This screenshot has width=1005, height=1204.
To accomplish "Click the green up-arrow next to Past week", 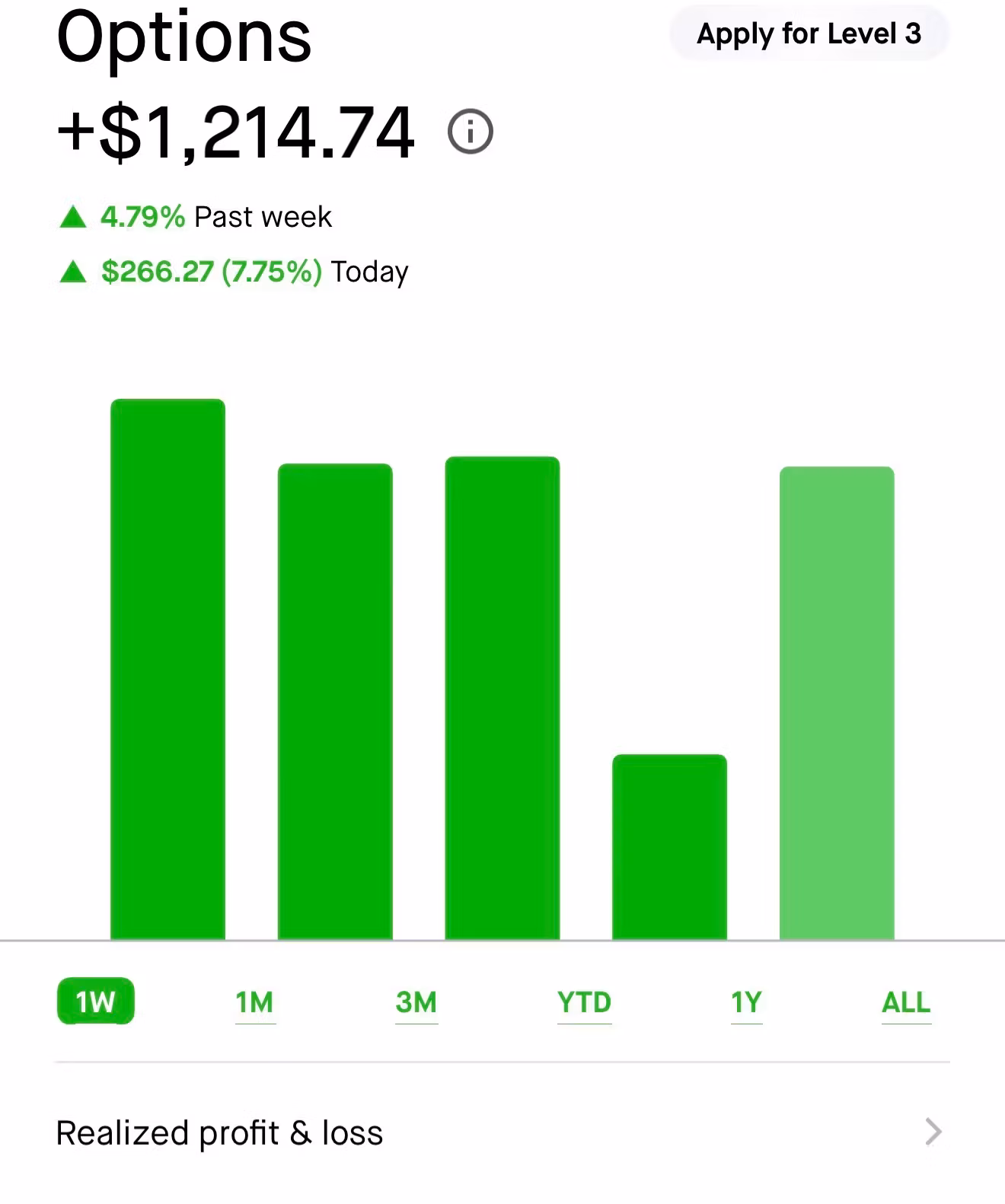I will (73, 218).
